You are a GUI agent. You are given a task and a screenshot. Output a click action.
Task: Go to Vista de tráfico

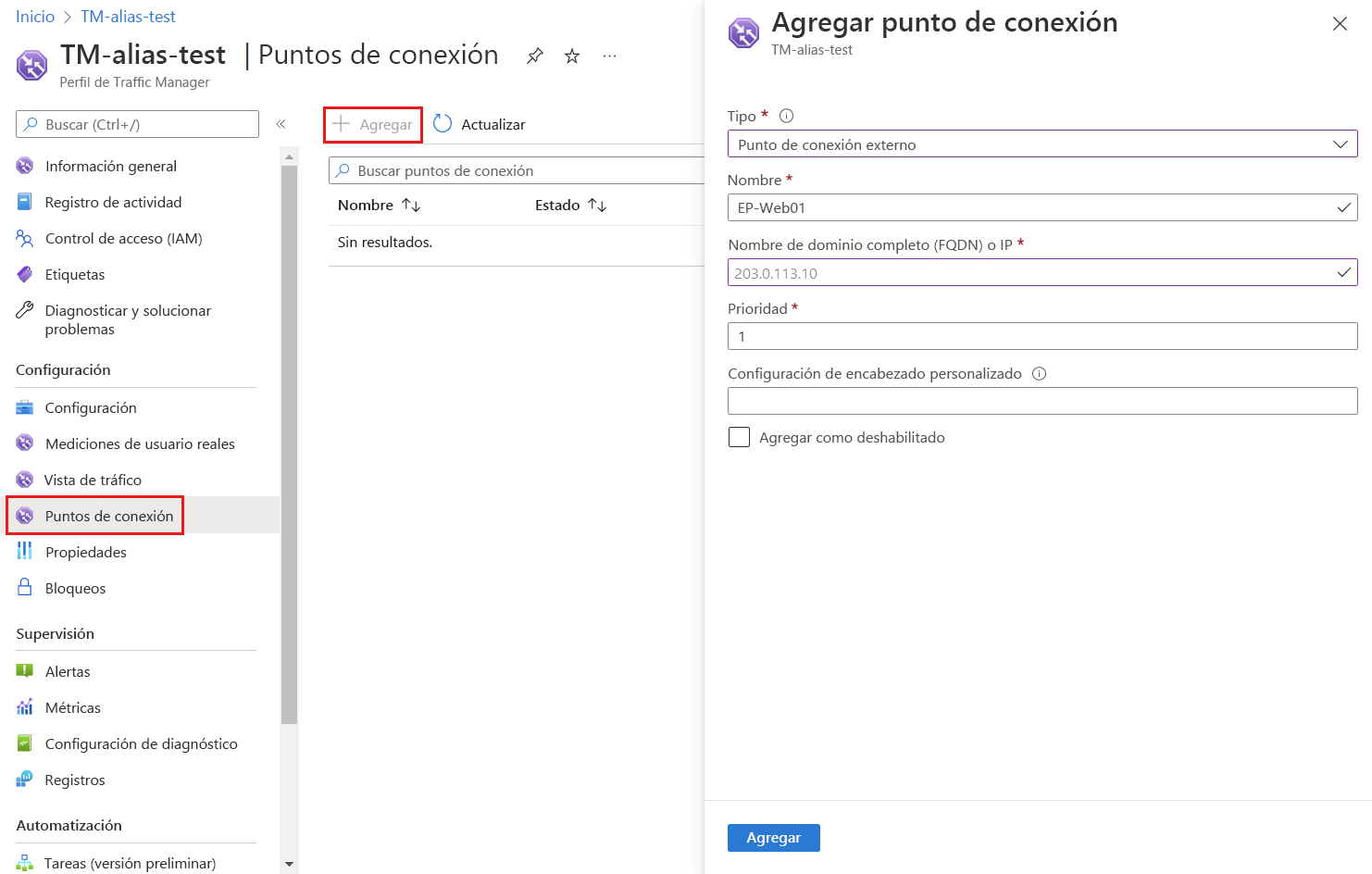click(93, 480)
